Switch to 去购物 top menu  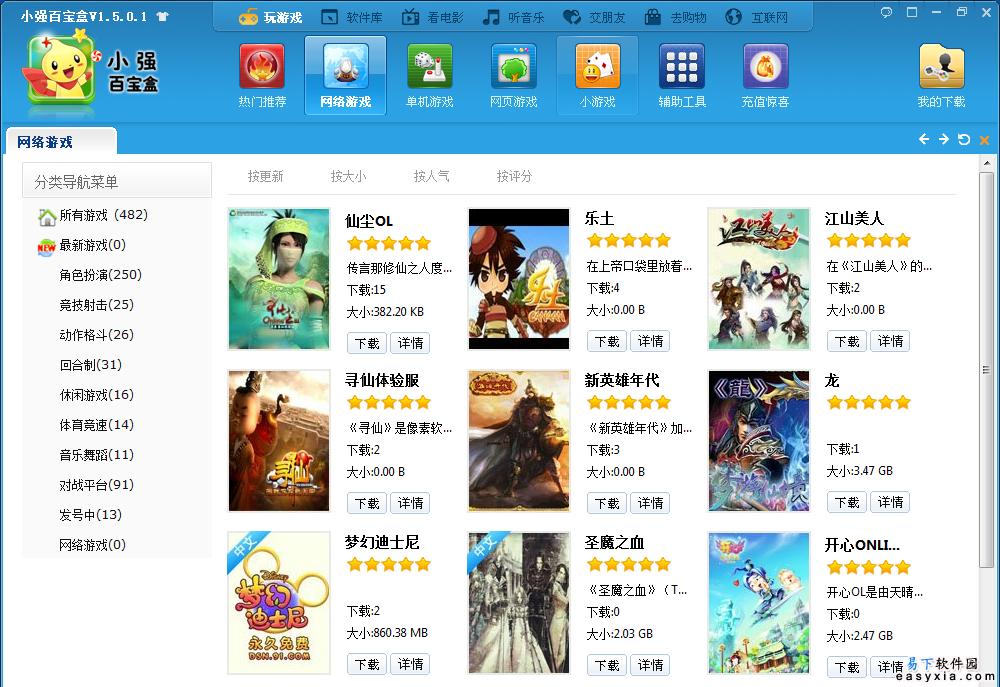[675, 17]
